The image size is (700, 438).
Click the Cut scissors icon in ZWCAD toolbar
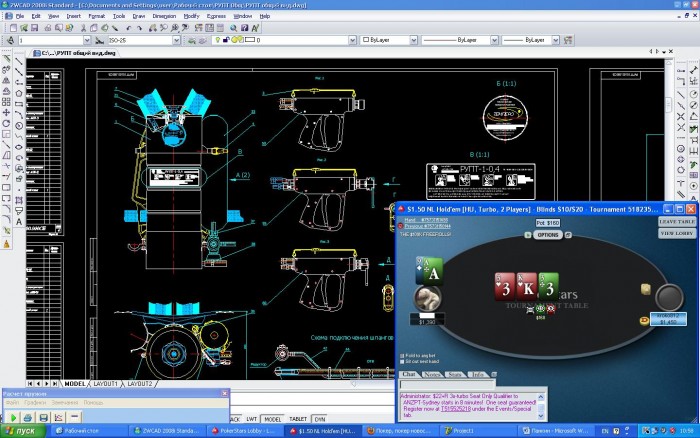click(x=83, y=28)
